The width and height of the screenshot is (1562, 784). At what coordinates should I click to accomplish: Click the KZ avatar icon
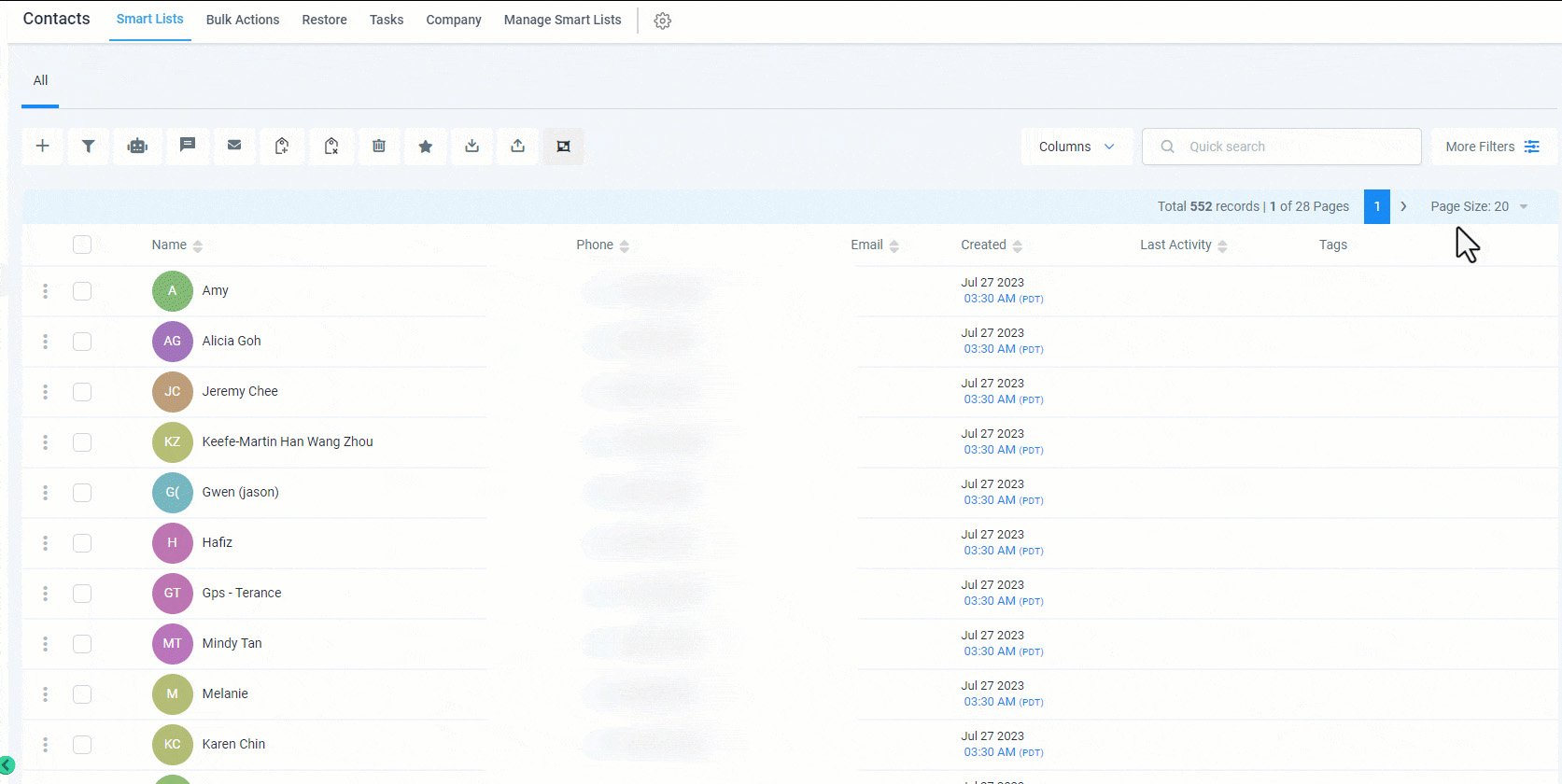coord(173,442)
